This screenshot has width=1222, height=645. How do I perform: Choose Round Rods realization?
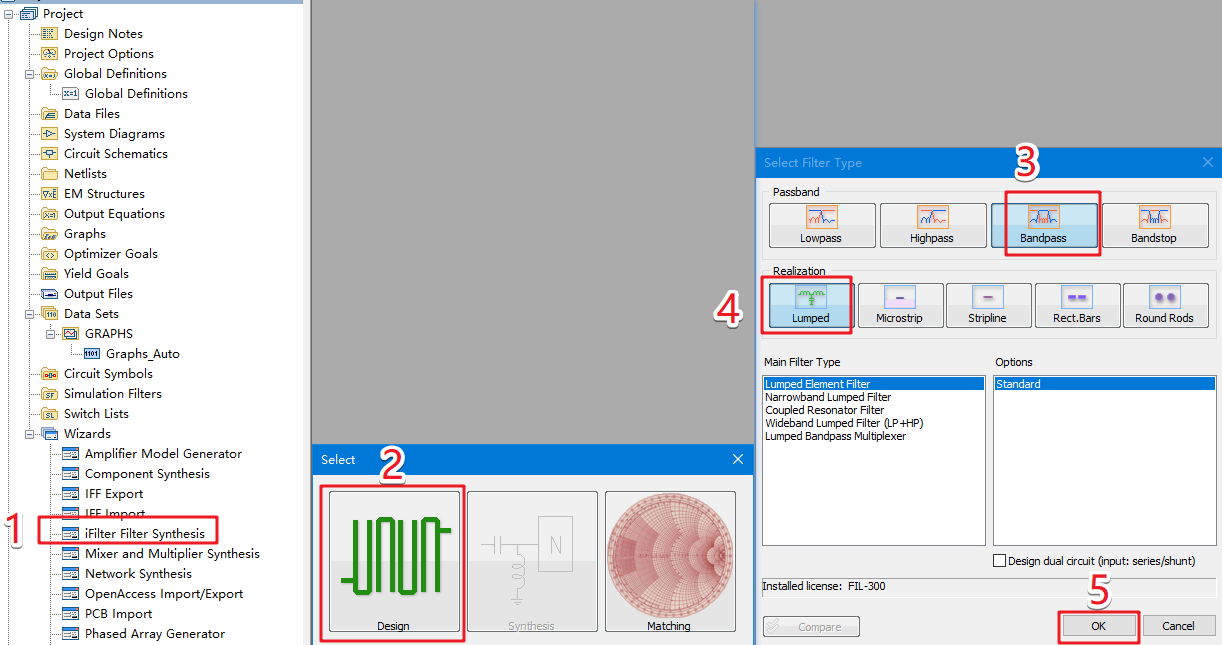[x=1165, y=305]
